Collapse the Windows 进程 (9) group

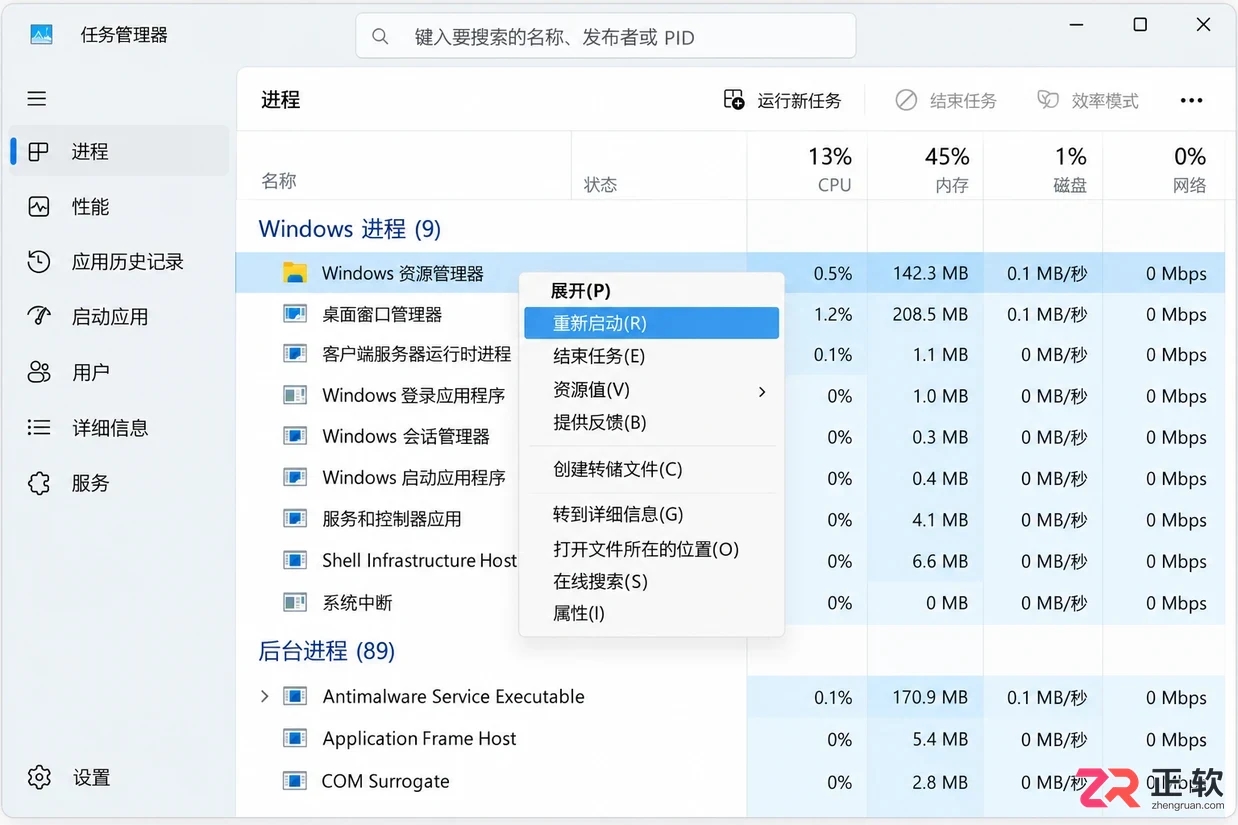tap(349, 229)
